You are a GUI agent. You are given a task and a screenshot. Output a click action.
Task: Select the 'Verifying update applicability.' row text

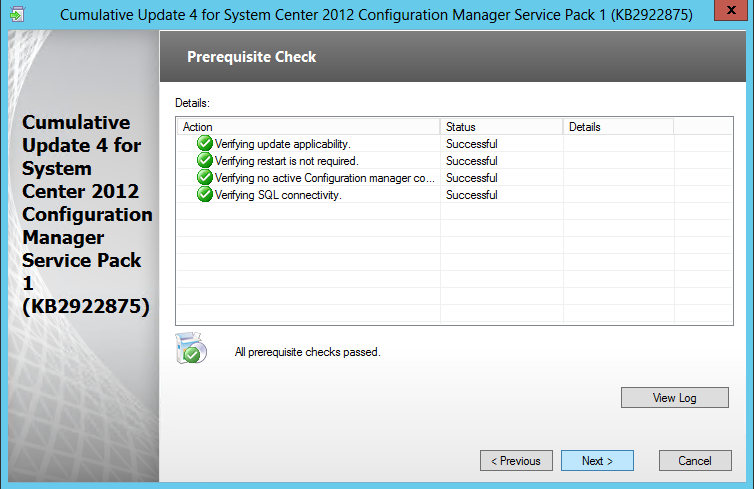283,144
